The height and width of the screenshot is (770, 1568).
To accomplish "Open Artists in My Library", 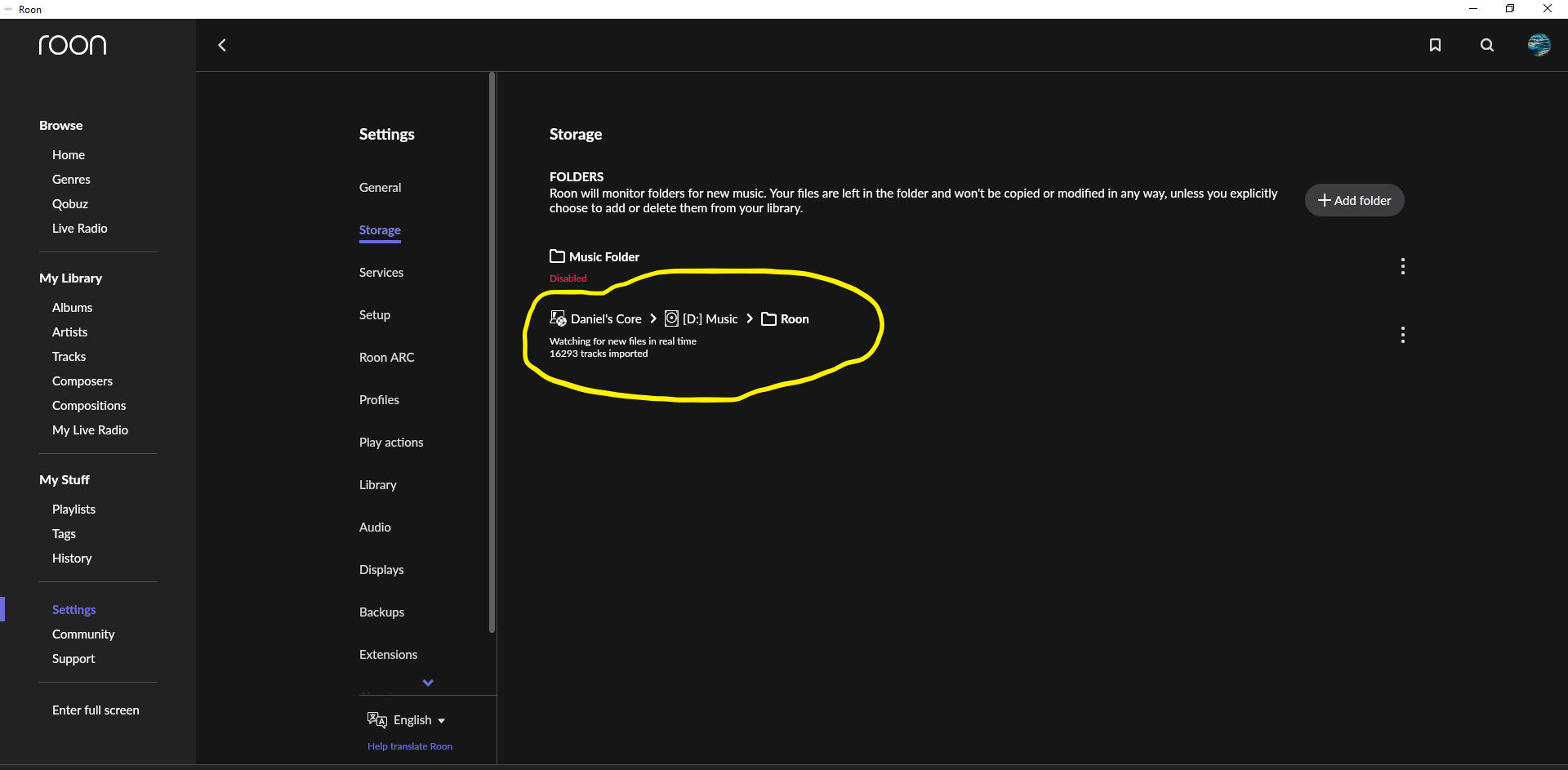I will point(69,332).
